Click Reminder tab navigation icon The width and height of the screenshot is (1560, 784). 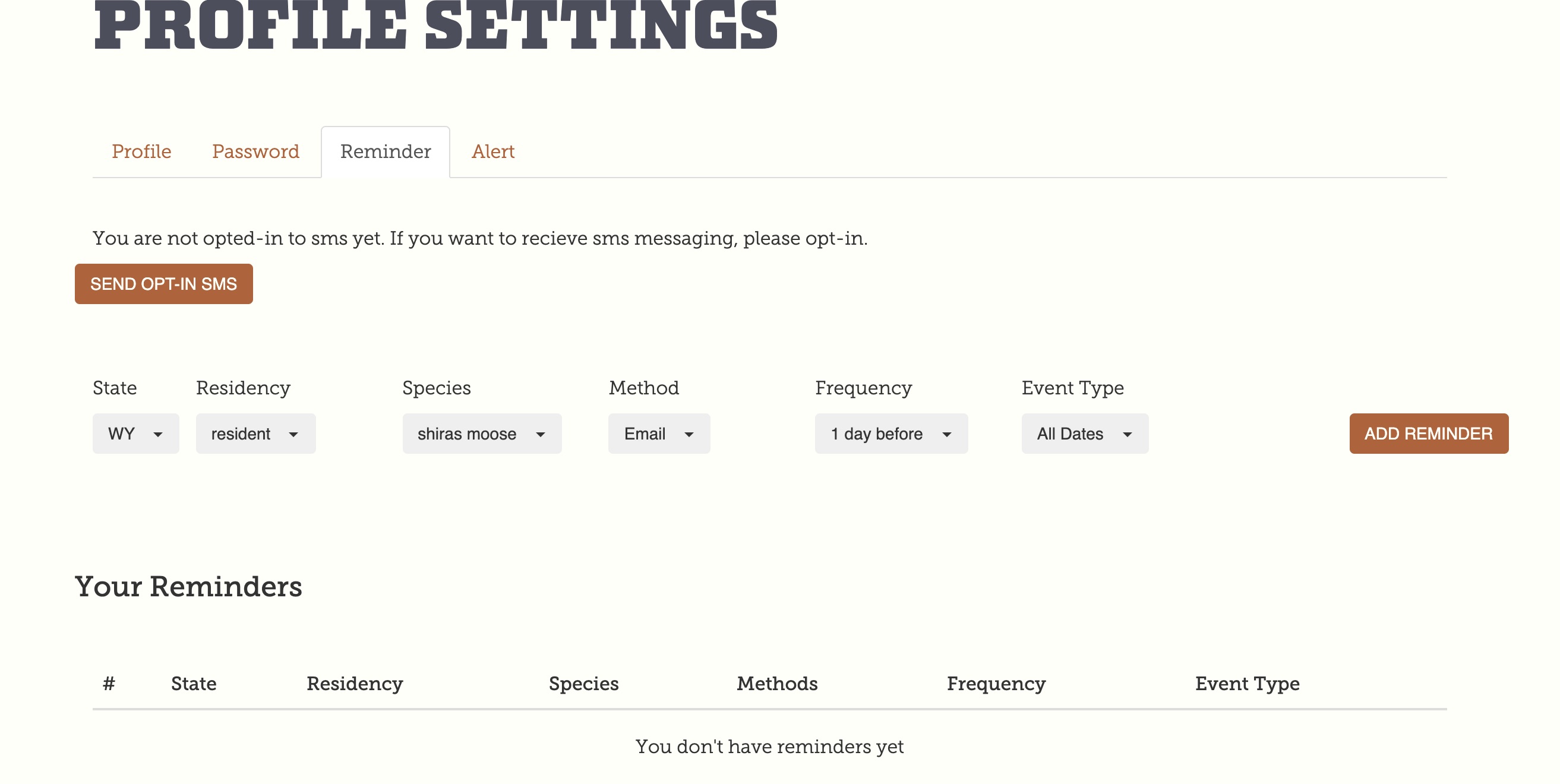tap(386, 152)
